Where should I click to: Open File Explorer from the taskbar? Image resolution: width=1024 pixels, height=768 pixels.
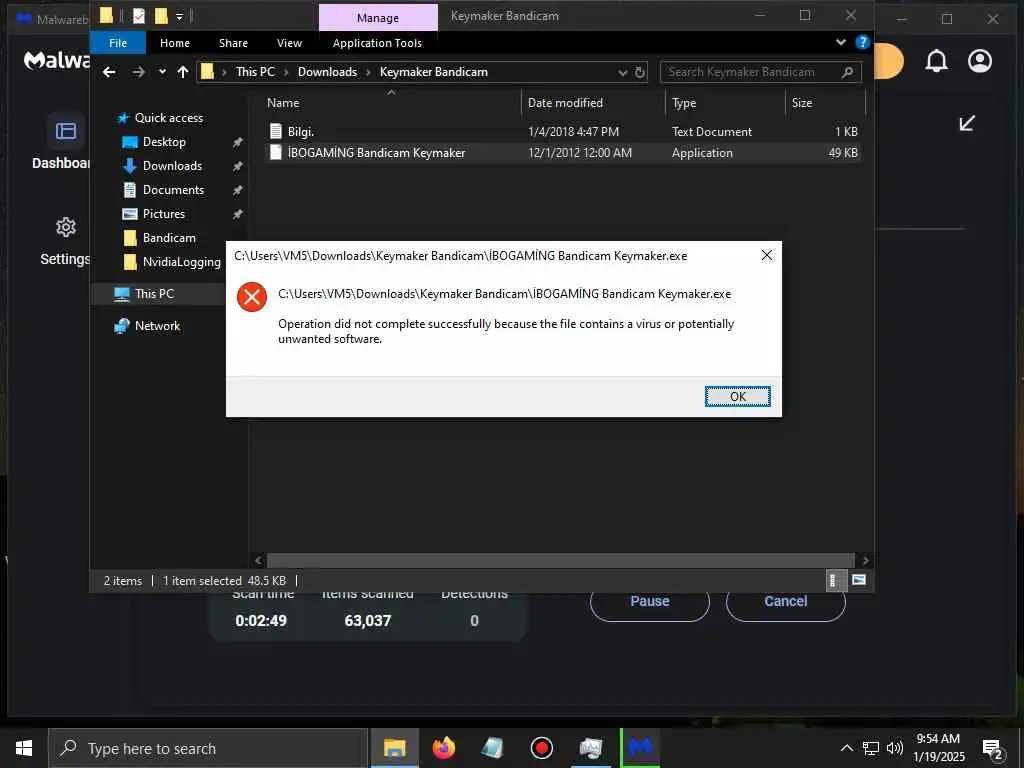point(394,748)
